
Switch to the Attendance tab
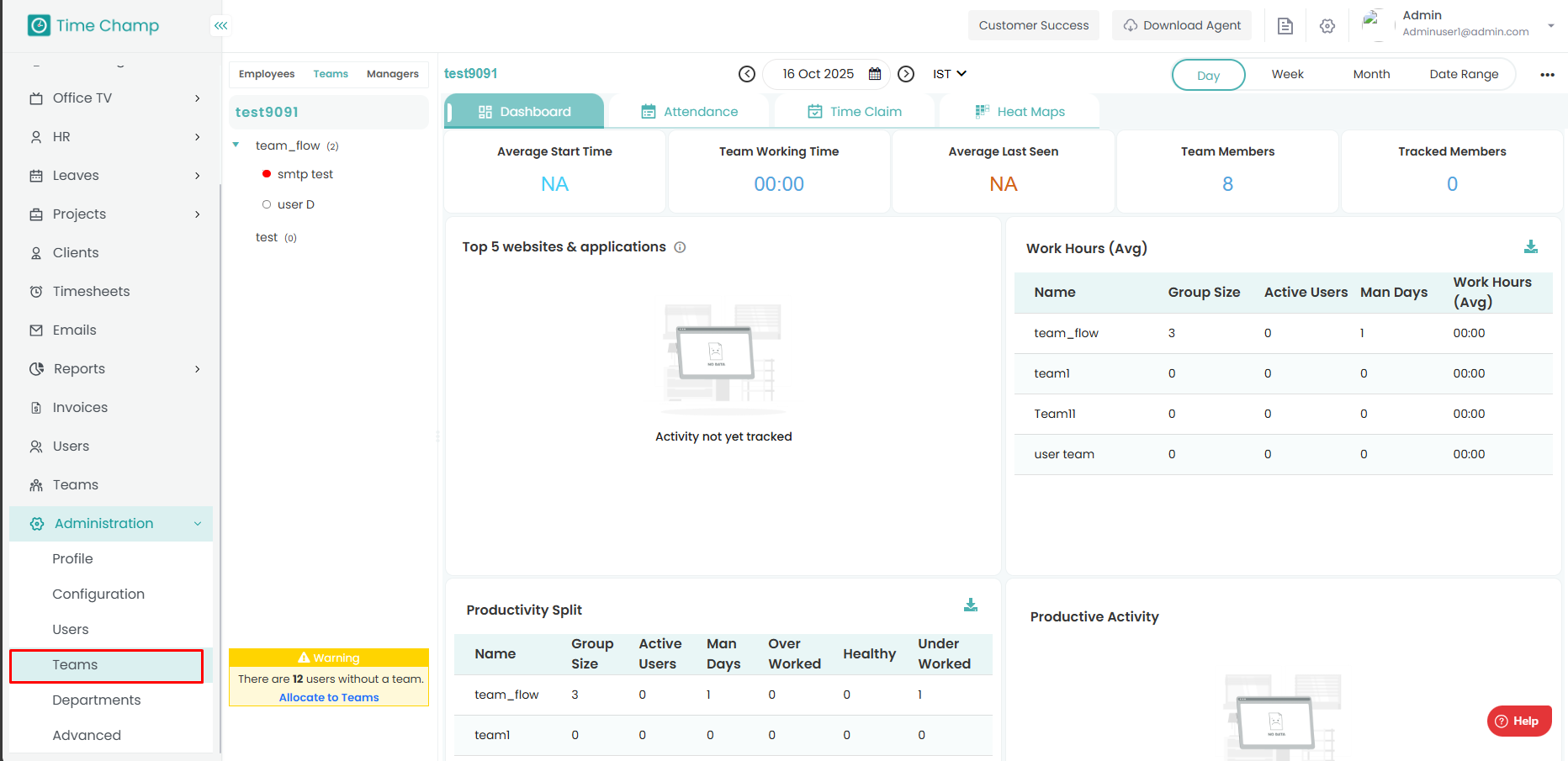[690, 112]
